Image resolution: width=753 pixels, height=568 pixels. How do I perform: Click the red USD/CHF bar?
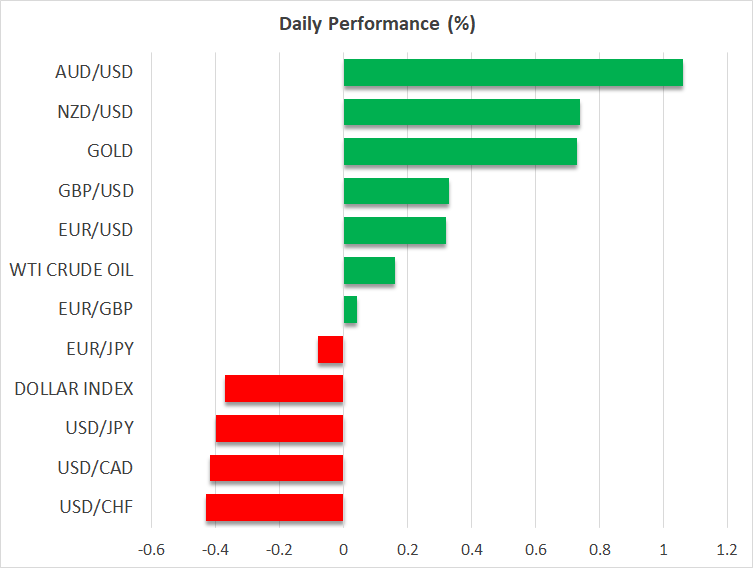274,508
